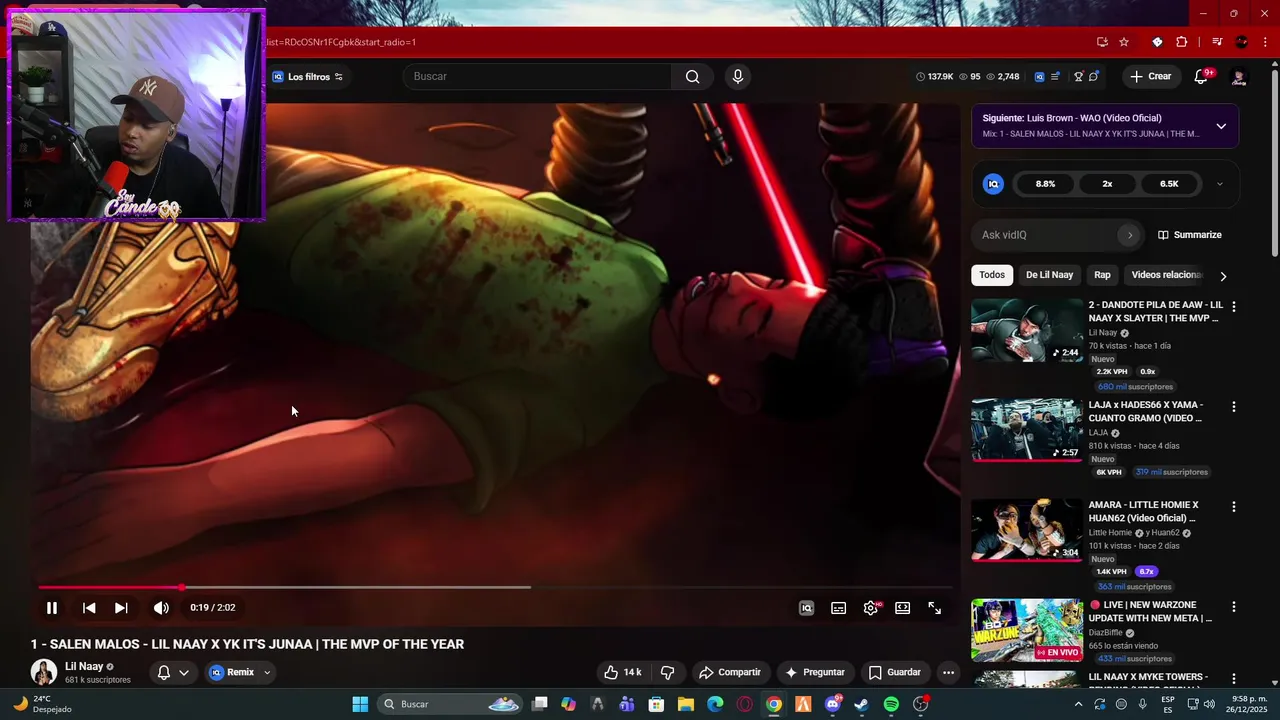
Task: Open the vidIQ Remix dropdown
Action: pyautogui.click(x=240, y=673)
